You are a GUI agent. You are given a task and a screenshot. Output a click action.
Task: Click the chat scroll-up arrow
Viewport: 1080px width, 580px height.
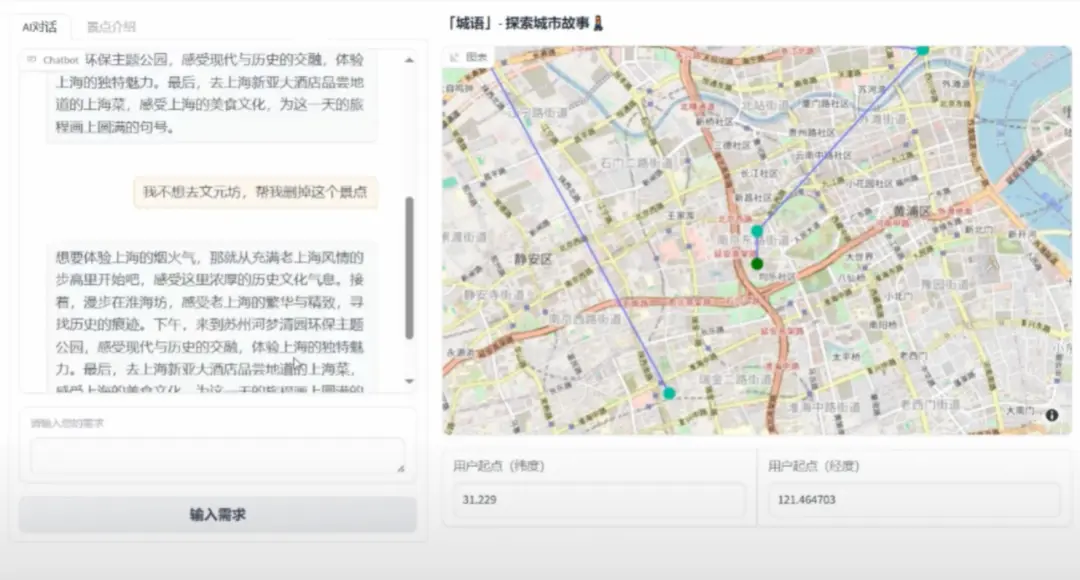[409, 61]
